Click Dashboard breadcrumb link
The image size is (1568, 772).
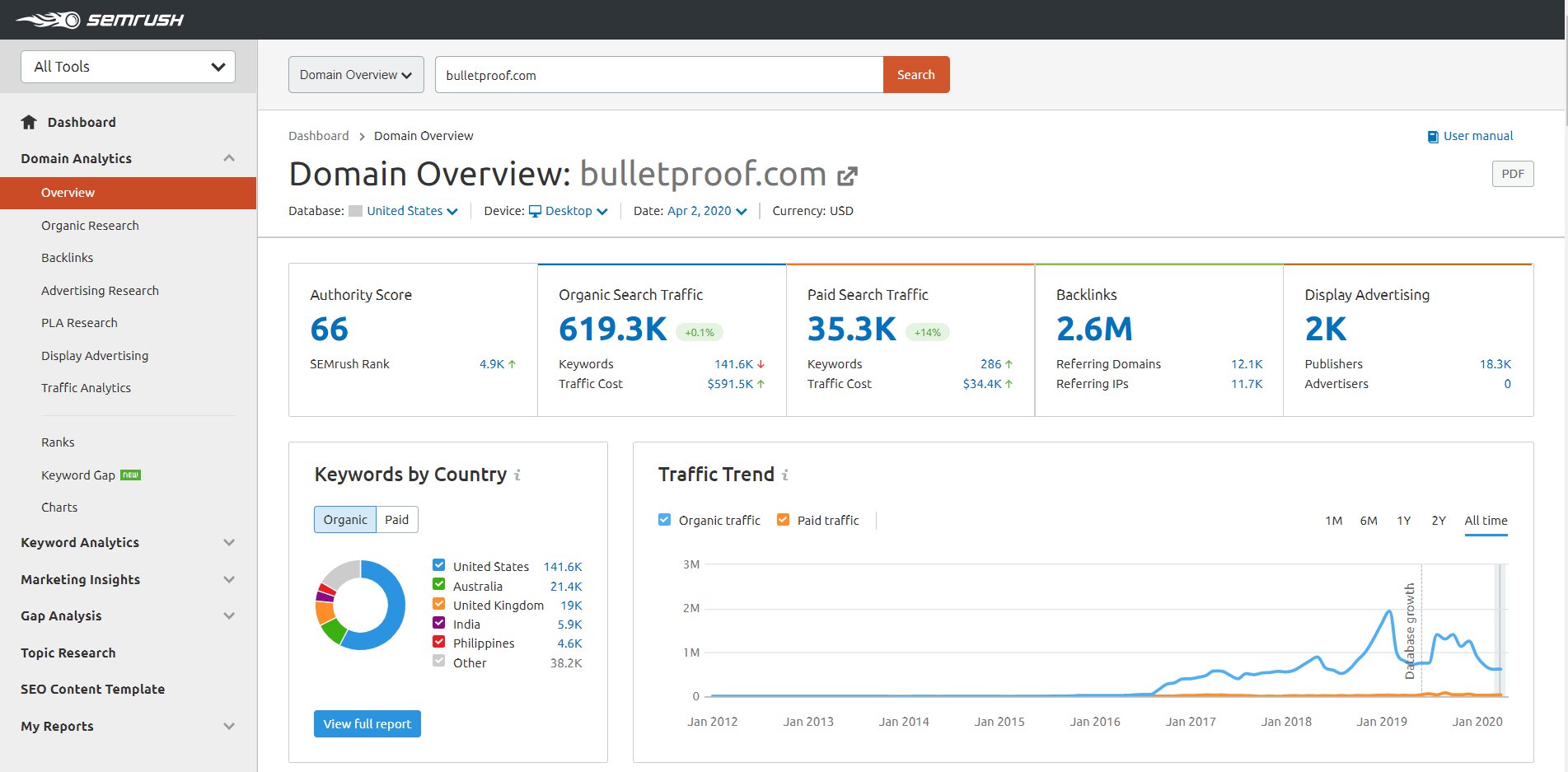click(318, 136)
